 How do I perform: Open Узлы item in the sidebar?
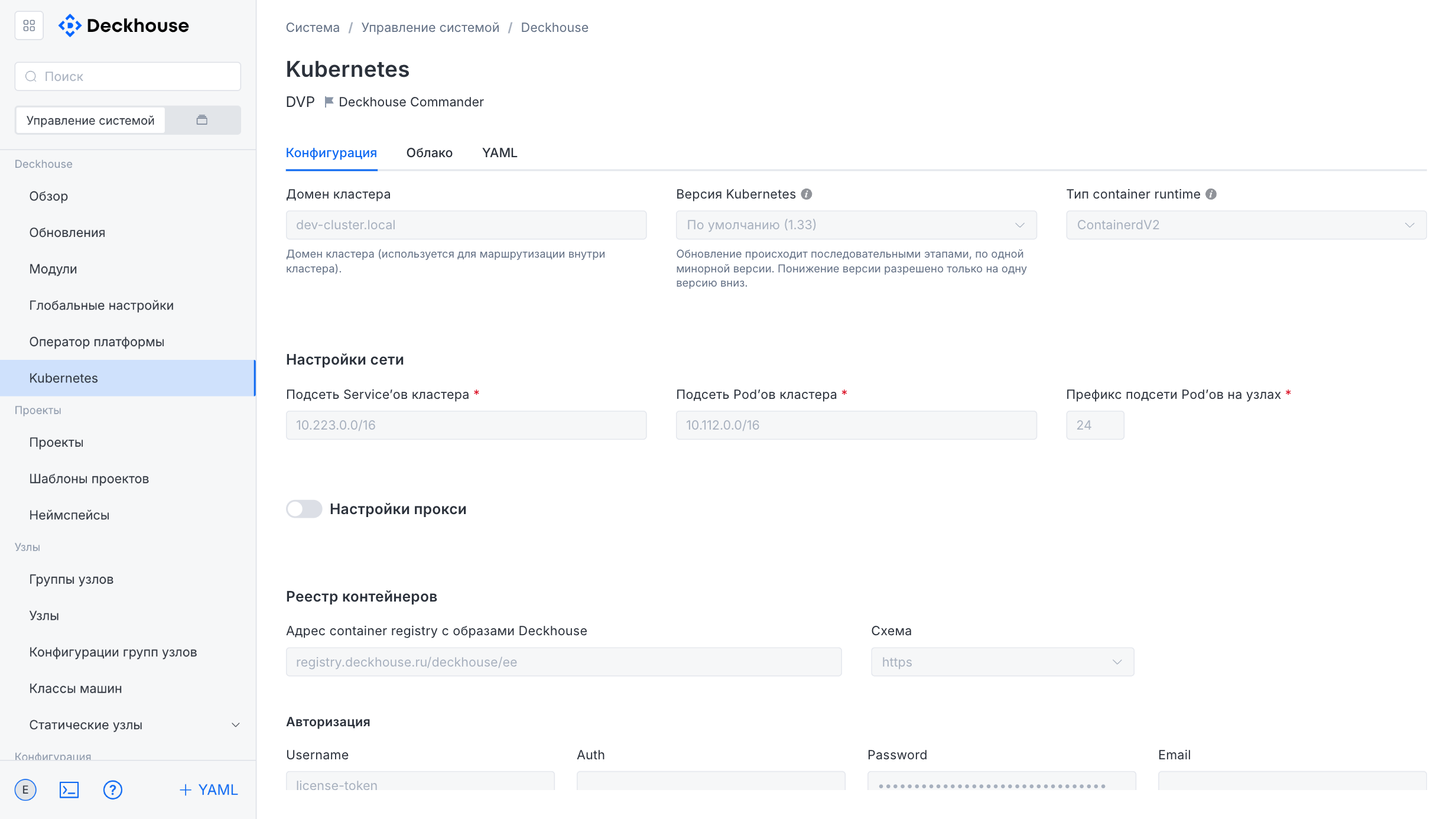tap(128, 616)
